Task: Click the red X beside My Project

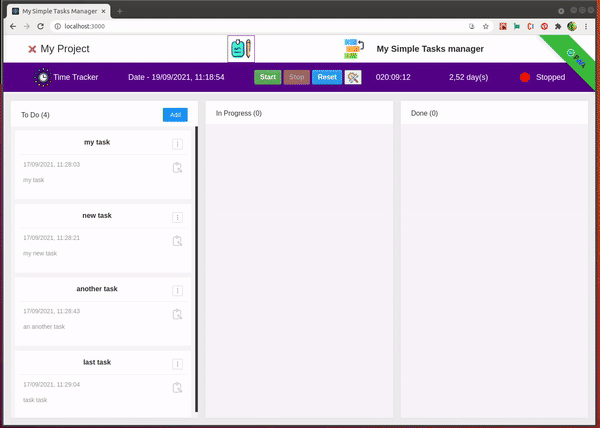Action: [x=32, y=49]
